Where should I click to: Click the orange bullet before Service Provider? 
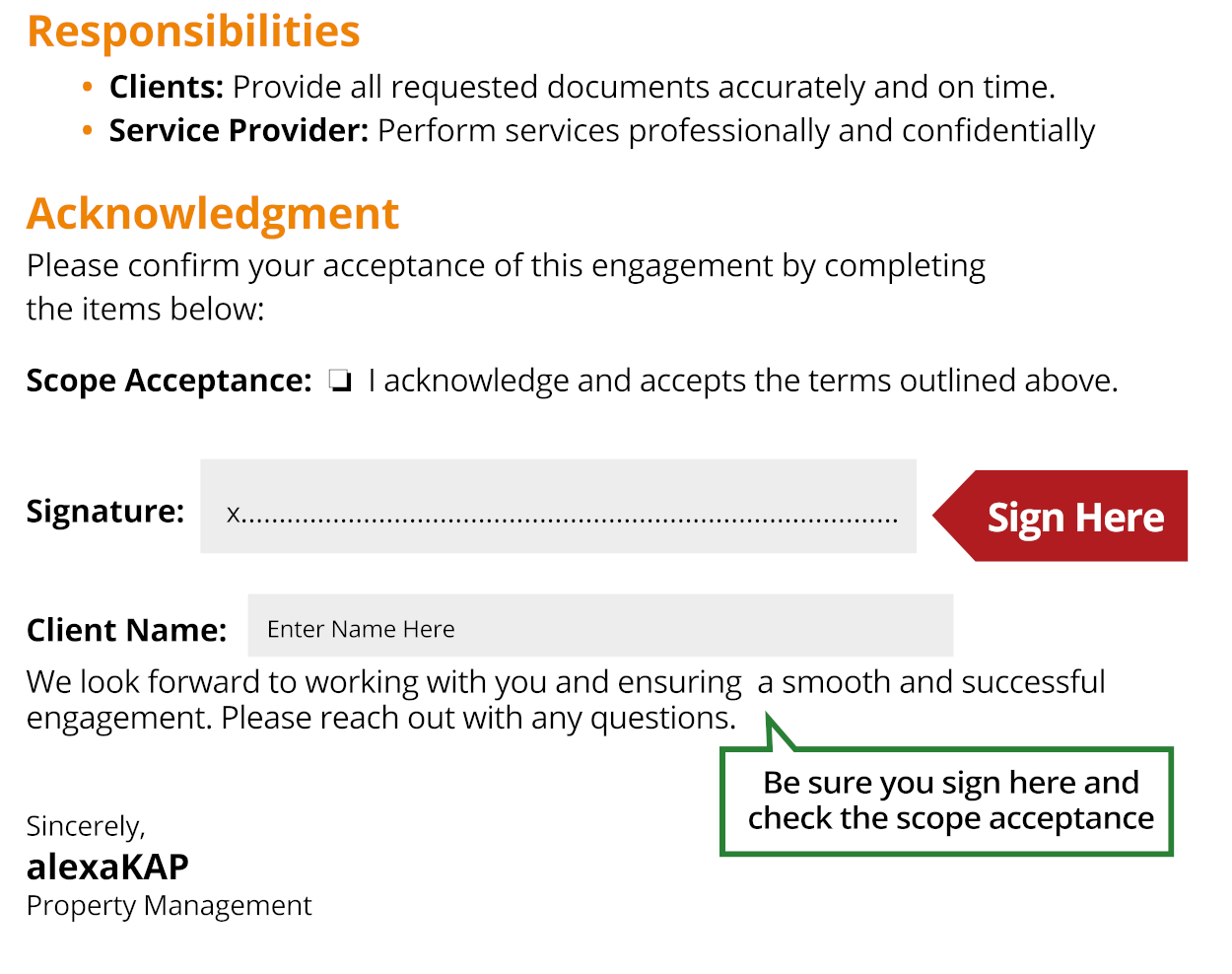[88, 131]
